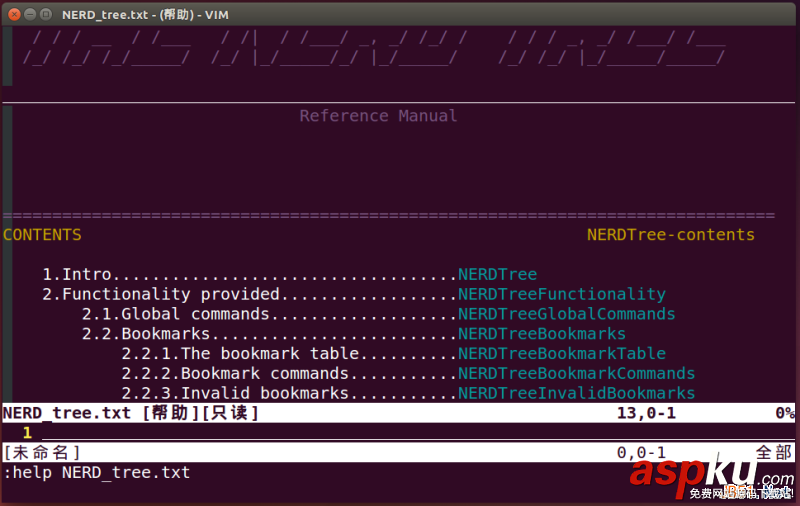The image size is (800, 506).
Task: Click the ':help NERD_tree.txt' command line
Action: pyautogui.click(x=97, y=472)
